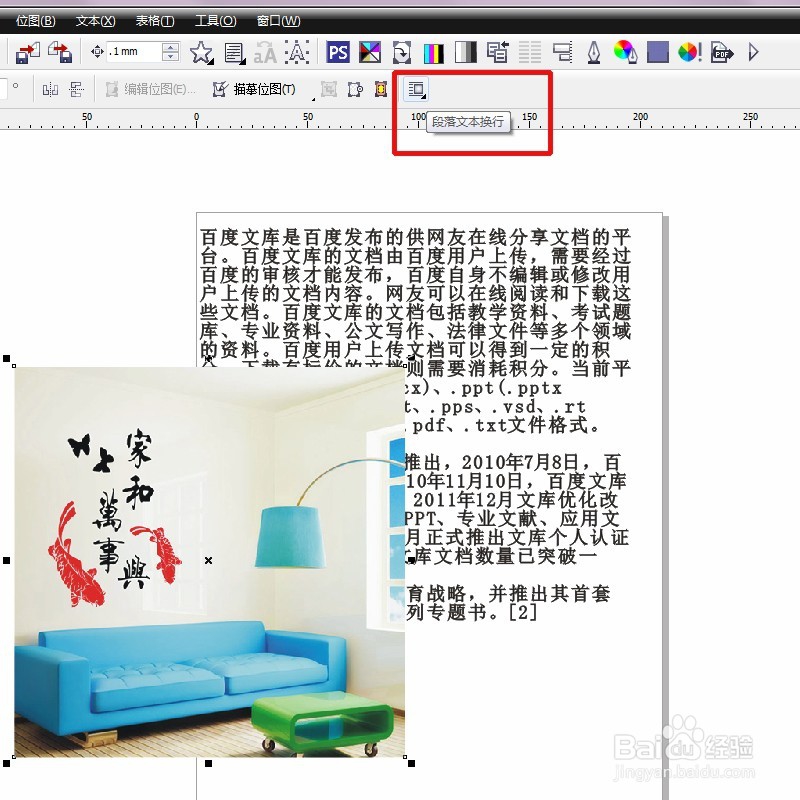Click the crop bitmap icon with node

(355, 90)
